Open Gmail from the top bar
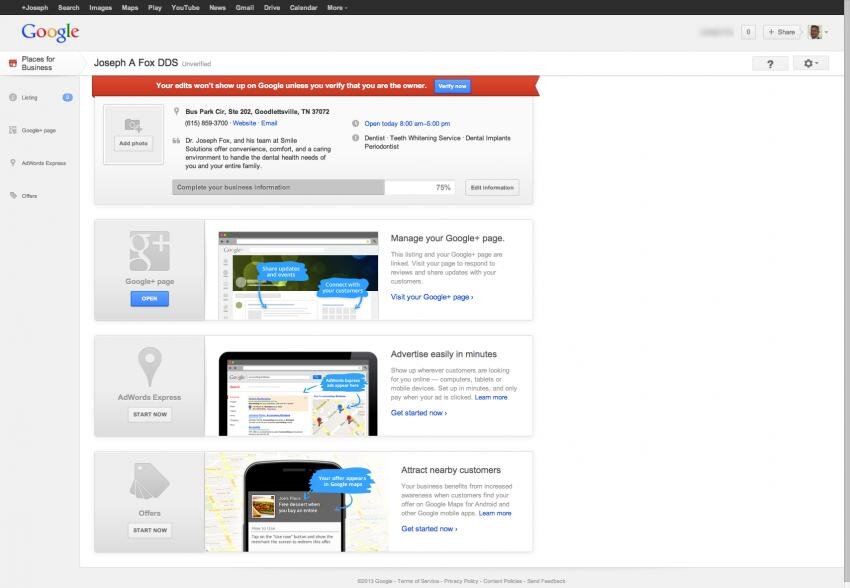Image resolution: width=850 pixels, height=588 pixels. coord(245,8)
